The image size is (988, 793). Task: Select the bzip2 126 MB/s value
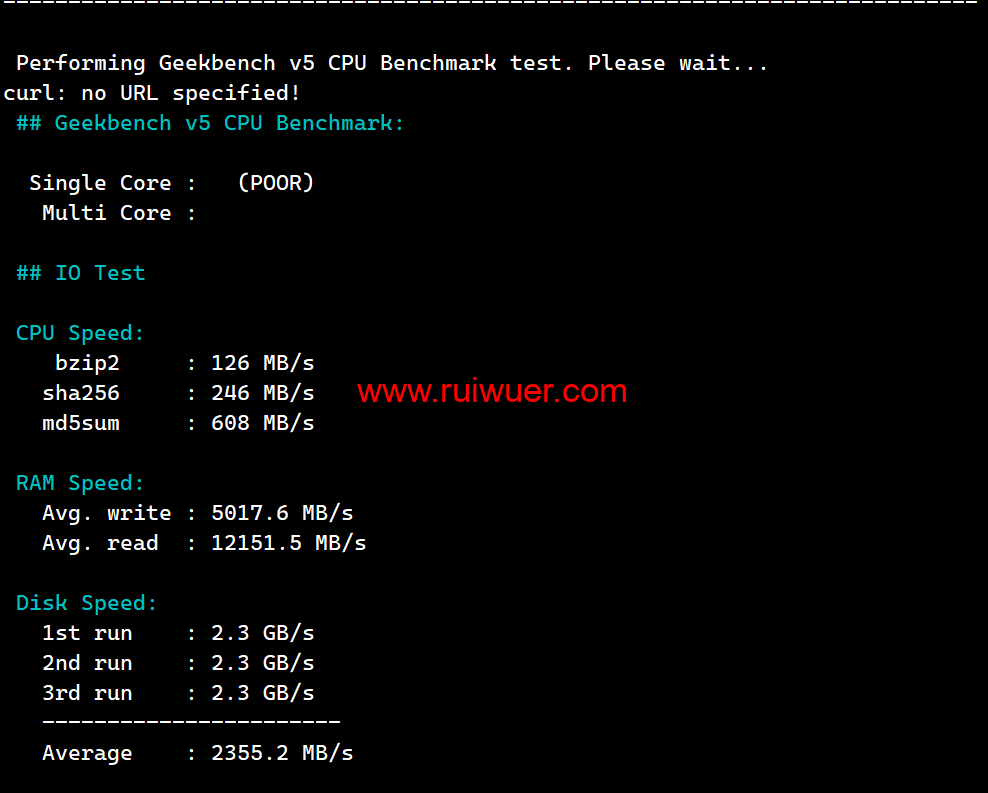pyautogui.click(x=263, y=363)
